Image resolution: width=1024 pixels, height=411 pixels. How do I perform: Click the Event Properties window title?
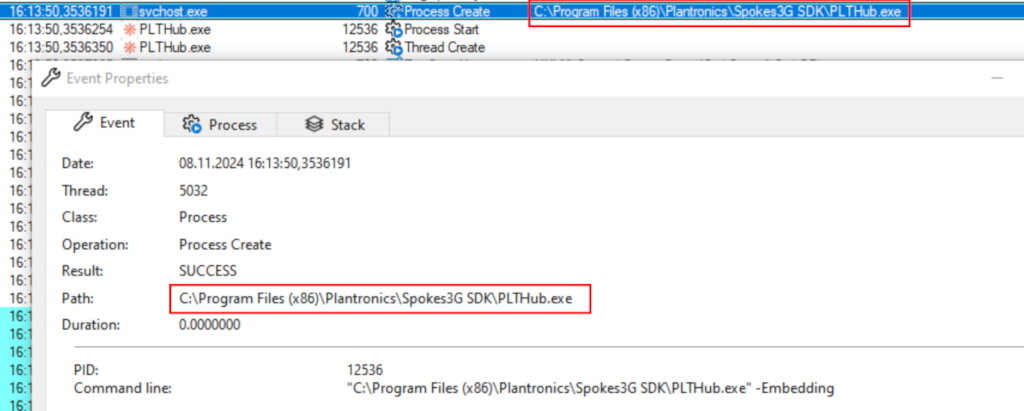click(117, 78)
